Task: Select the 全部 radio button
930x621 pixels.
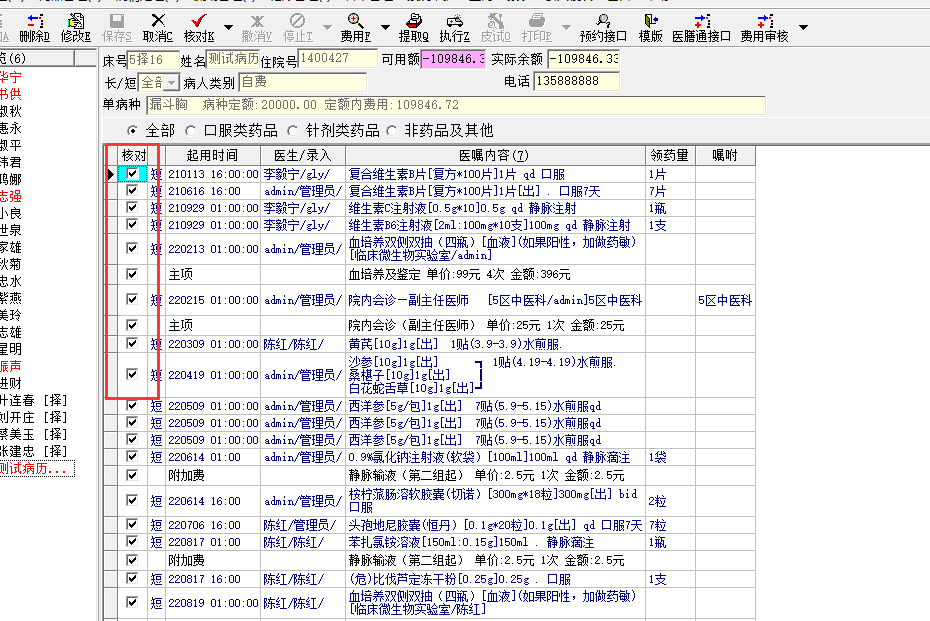Action: coord(132,130)
